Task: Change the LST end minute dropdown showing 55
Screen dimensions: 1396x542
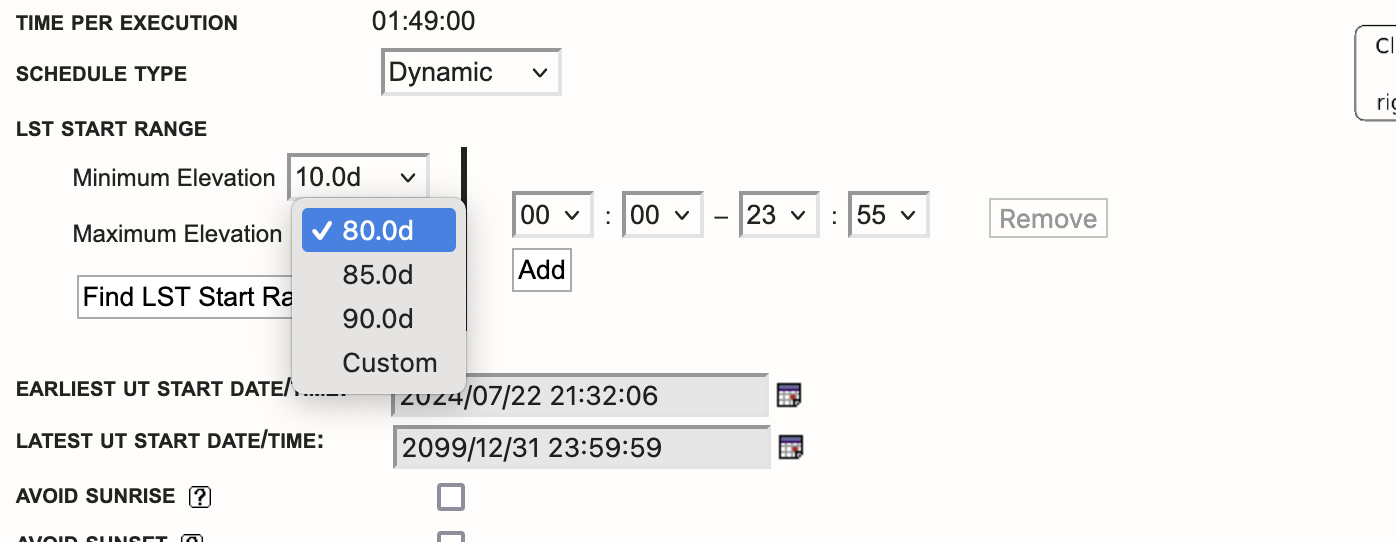Action: pyautogui.click(x=887, y=216)
